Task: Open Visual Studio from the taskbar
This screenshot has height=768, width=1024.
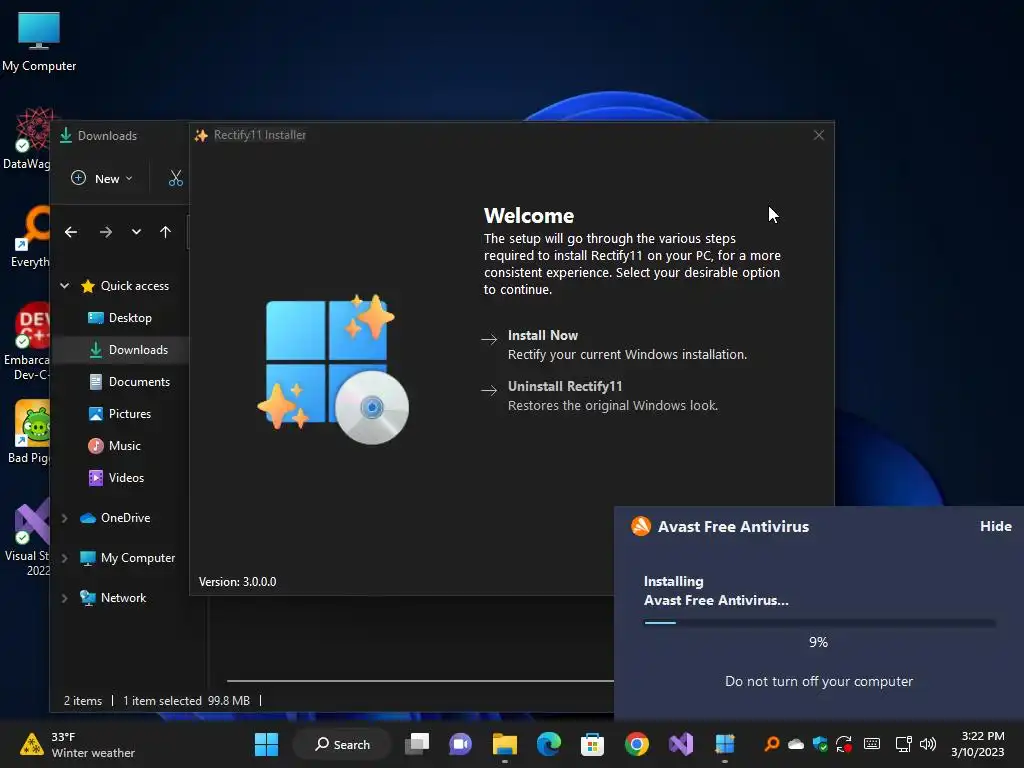Action: [680, 744]
